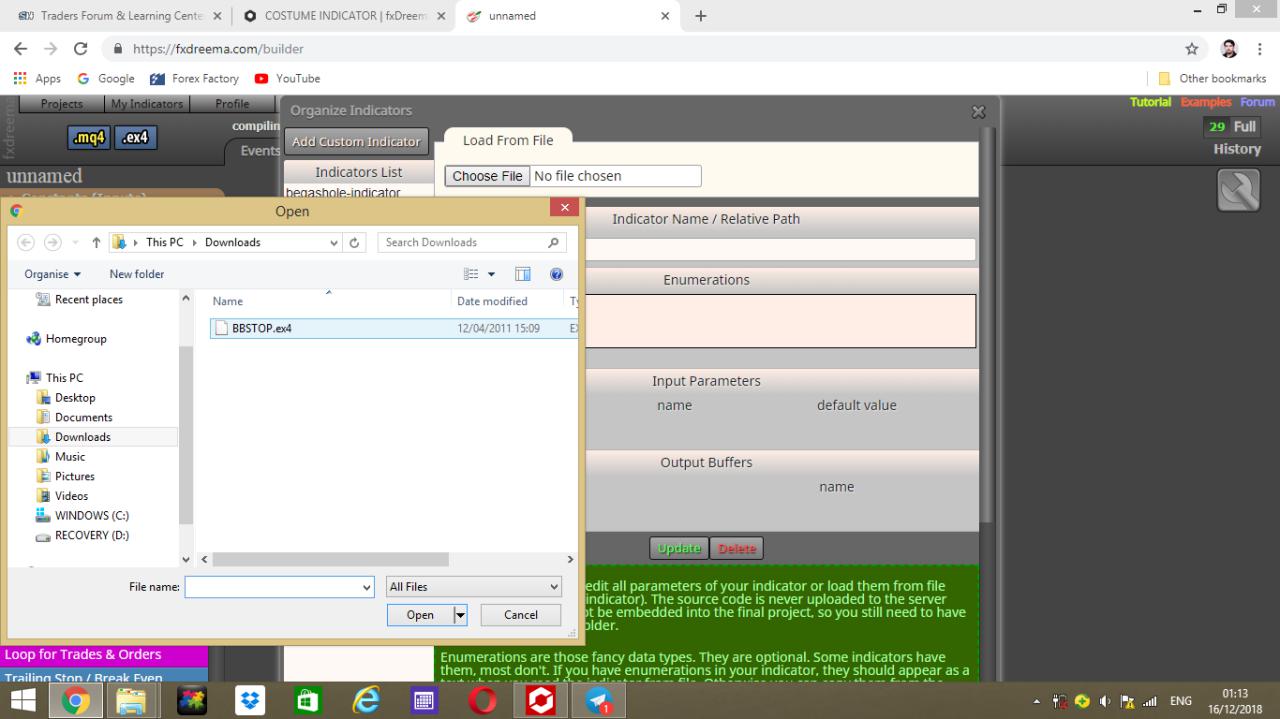This screenshot has height=719, width=1280.
Task: Export project with the .ex4 button
Action: 134,138
